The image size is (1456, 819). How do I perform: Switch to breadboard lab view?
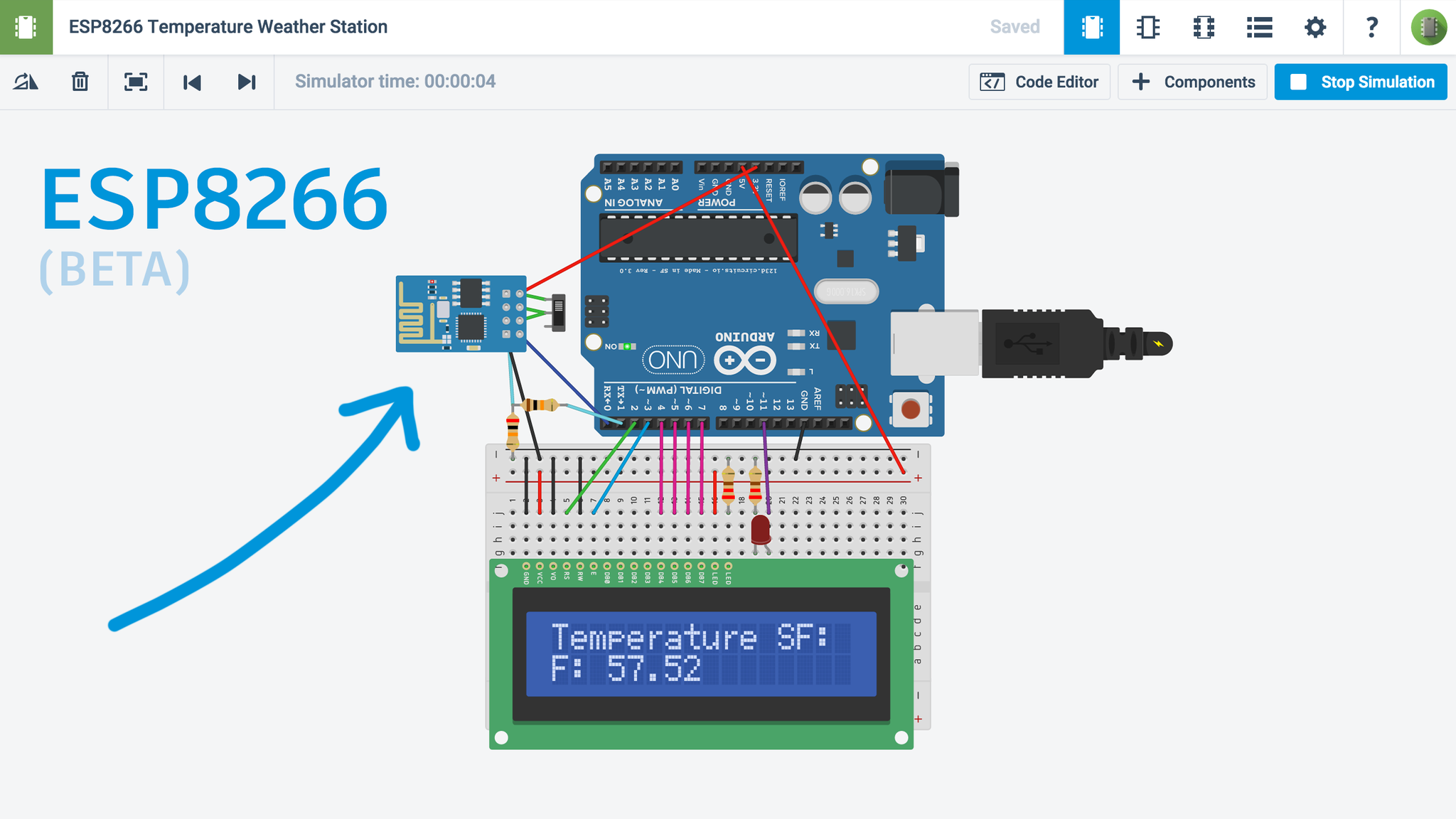click(1091, 27)
